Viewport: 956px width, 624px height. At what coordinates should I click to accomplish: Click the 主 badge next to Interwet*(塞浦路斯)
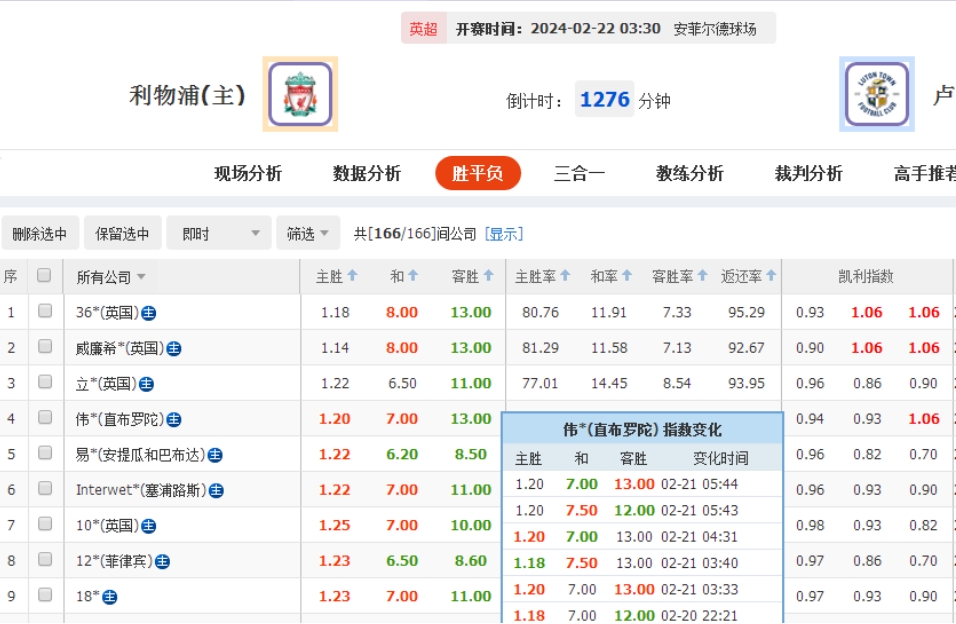click(217, 491)
